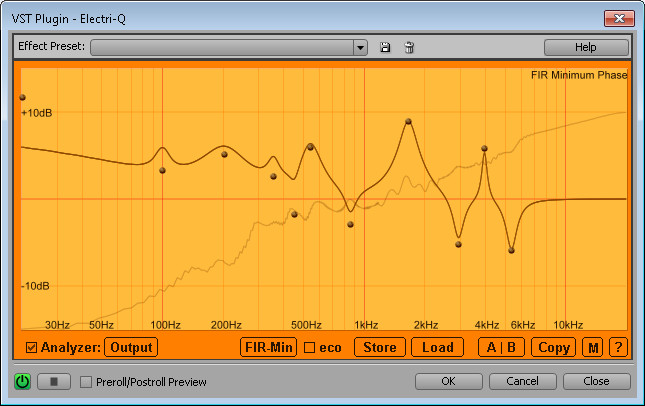
Task: Tick the eco mode checkbox
Action: [x=309, y=348]
